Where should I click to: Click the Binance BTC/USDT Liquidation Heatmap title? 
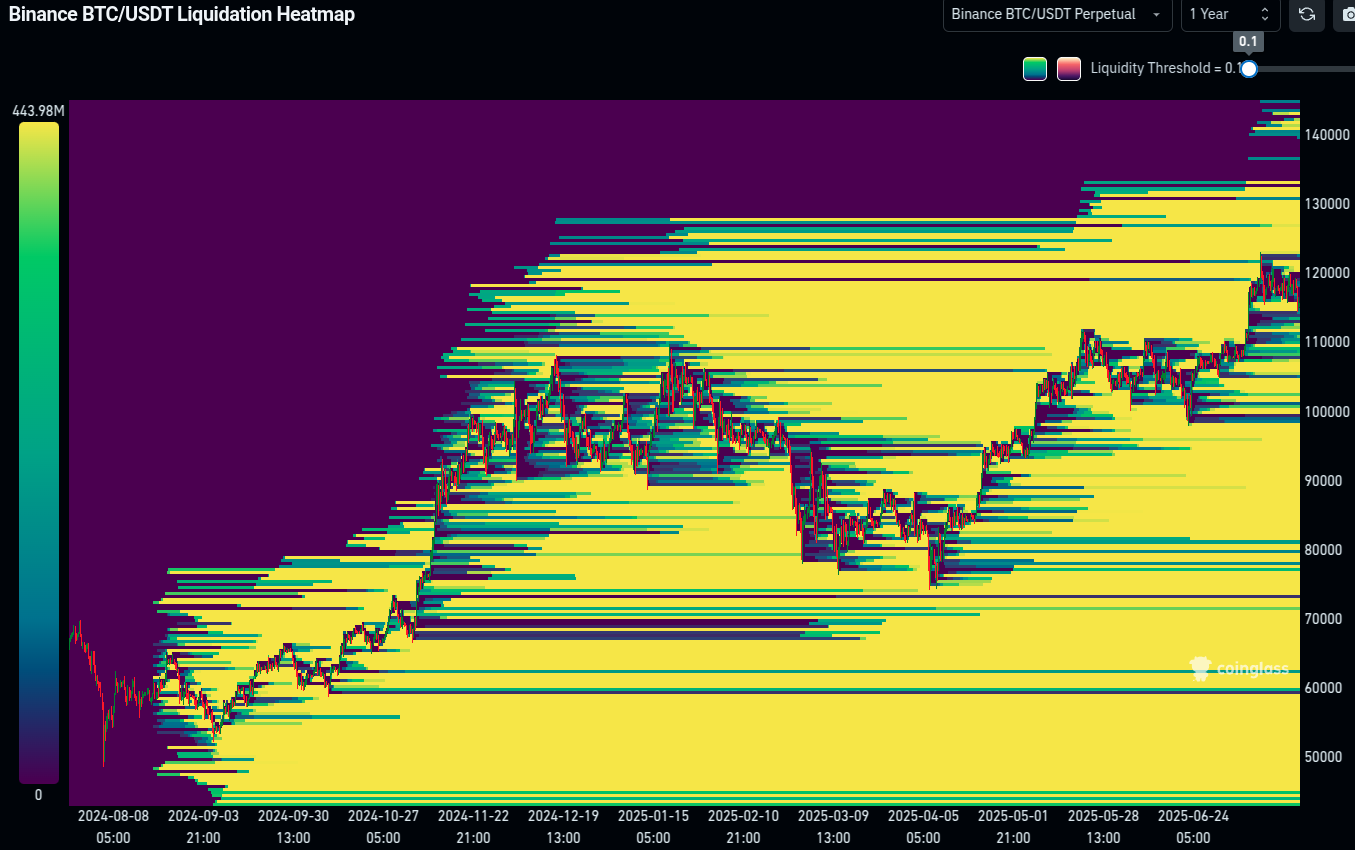coord(181,14)
